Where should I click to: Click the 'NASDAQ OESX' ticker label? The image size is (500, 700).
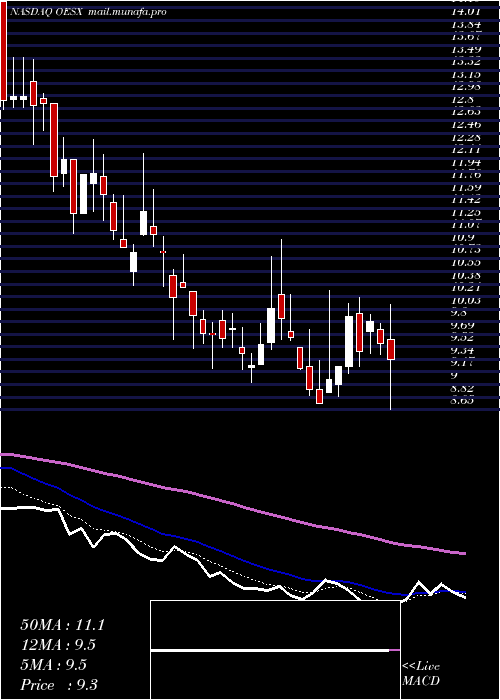(46, 12)
